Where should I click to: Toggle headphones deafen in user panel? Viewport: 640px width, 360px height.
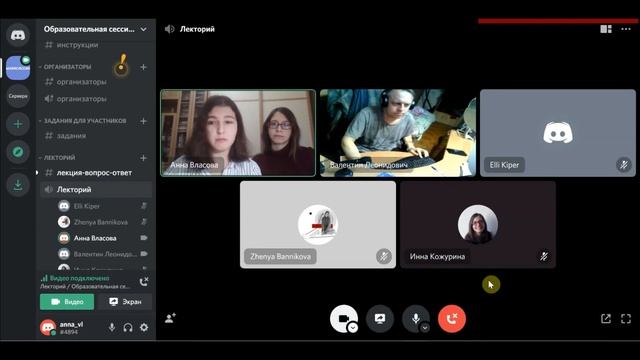coord(128,327)
